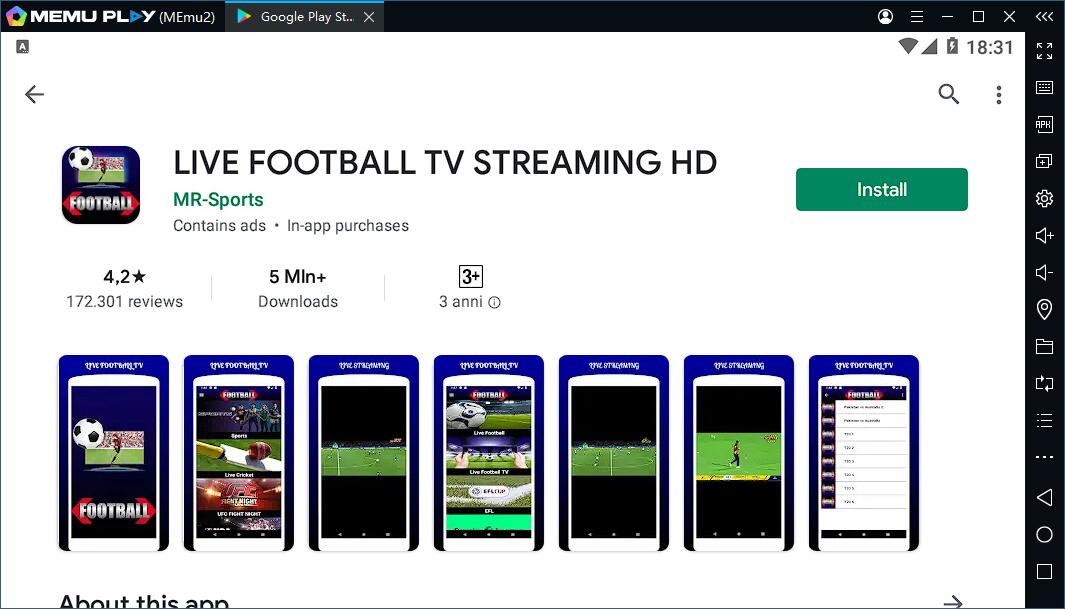Select the Google Play Store tab
The height and width of the screenshot is (609, 1065).
[x=300, y=16]
